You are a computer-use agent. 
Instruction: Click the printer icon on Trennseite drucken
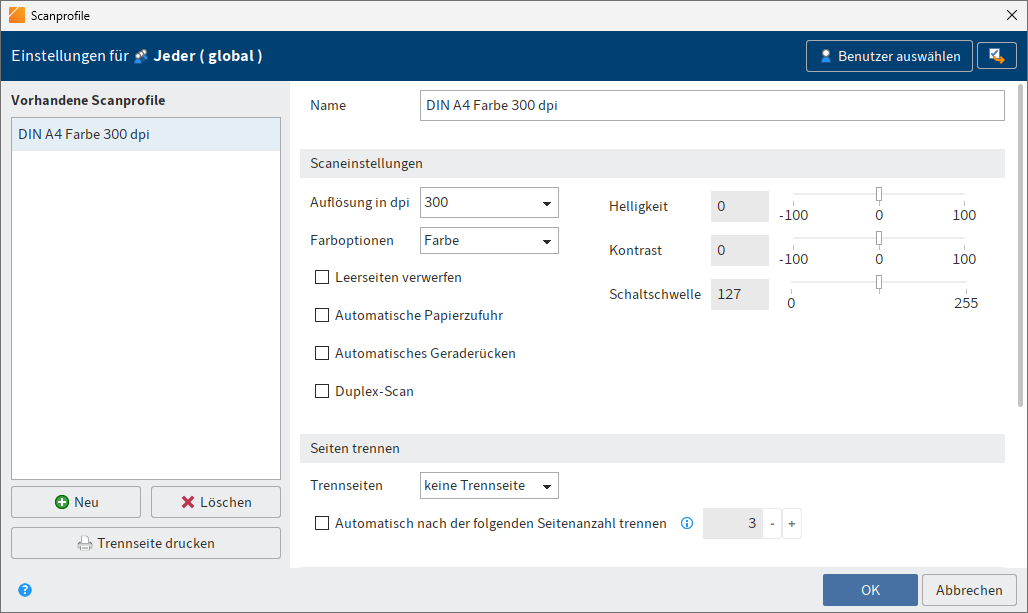click(87, 542)
